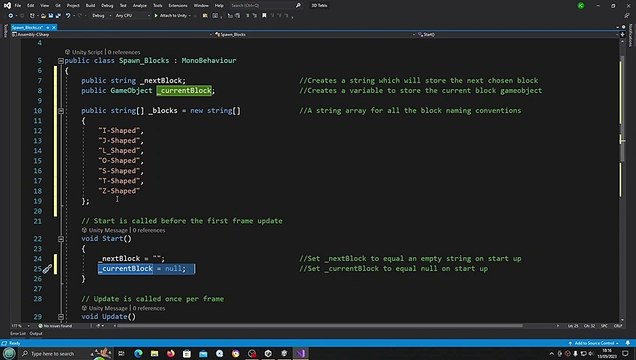636x360 pixels.
Task: Open Firefox from the taskbar
Action: pyautogui.click(x=171, y=354)
